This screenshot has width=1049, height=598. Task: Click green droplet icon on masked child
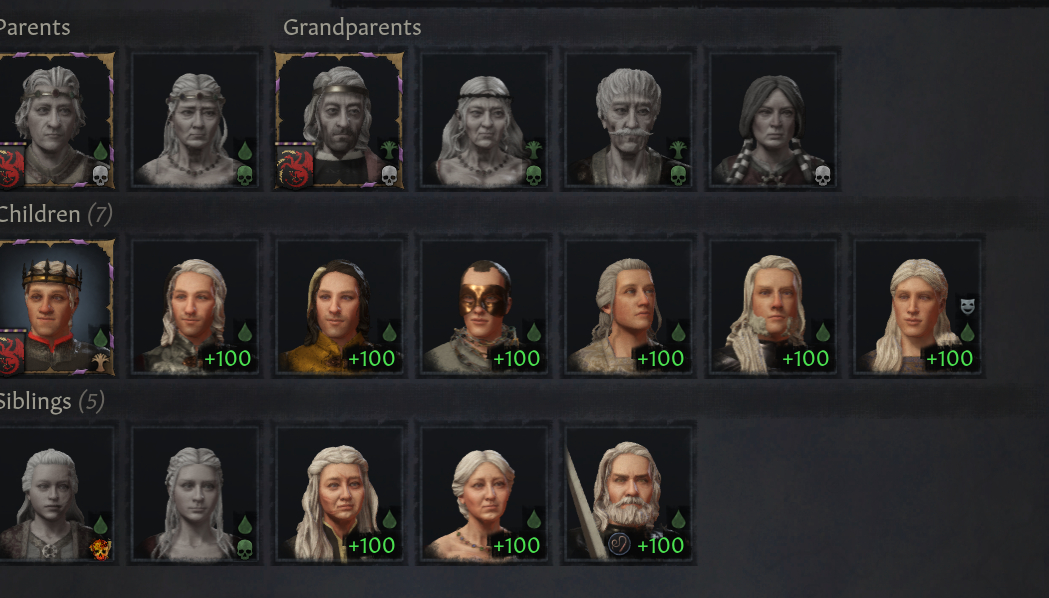click(533, 332)
